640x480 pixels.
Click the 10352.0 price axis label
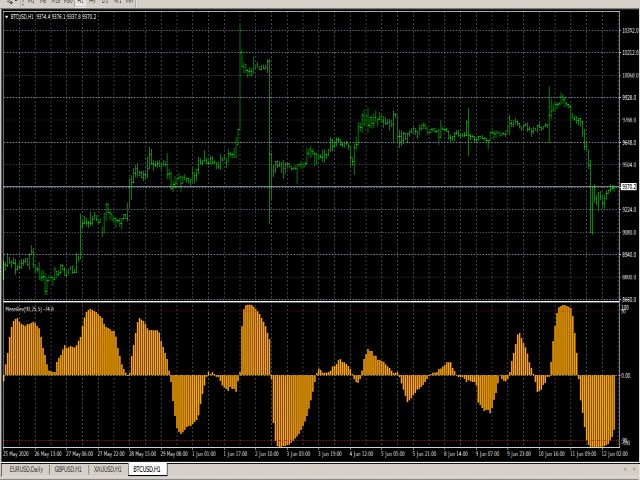(x=630, y=31)
